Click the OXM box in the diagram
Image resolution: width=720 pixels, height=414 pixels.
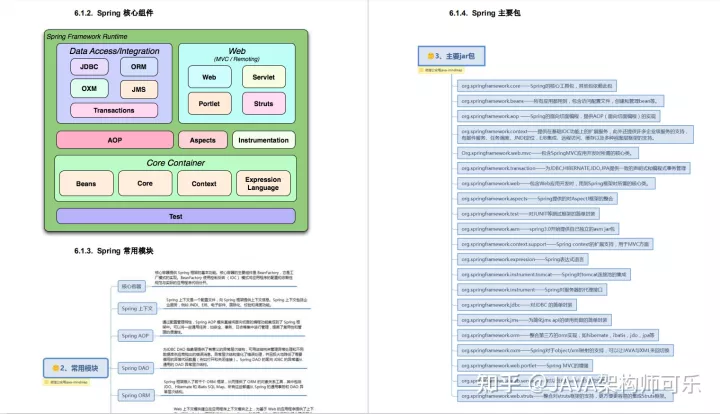coord(89,89)
